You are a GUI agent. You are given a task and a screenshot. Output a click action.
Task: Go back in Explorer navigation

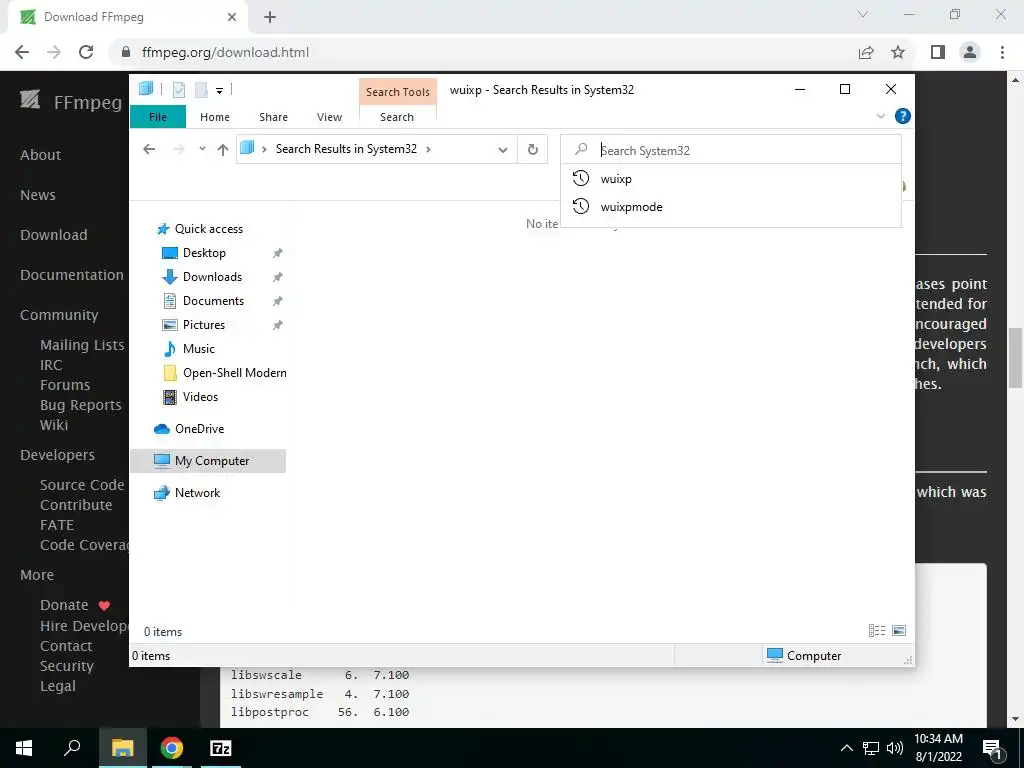149,150
